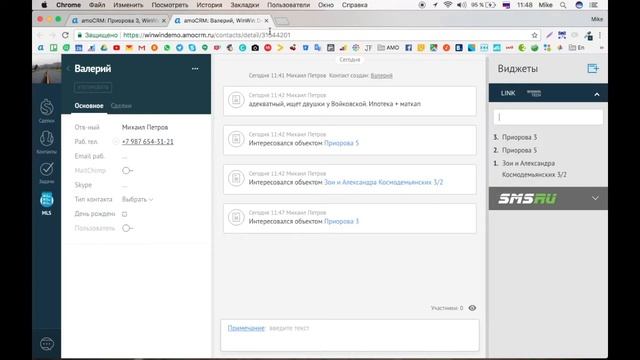Open the YouTube bookmark icon

pos(116,48)
